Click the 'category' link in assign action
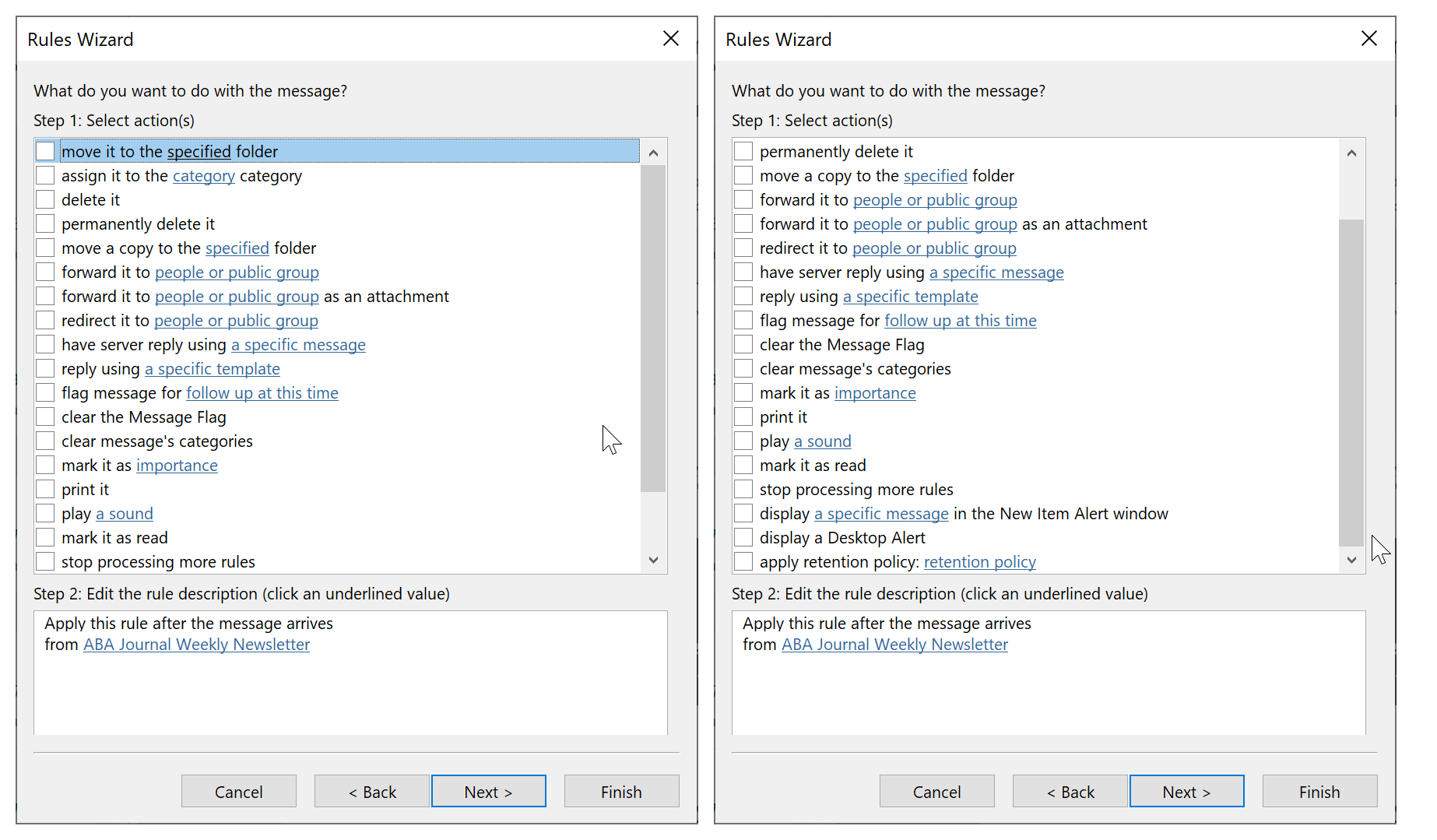Viewport: 1437px width, 840px height. [x=204, y=176]
